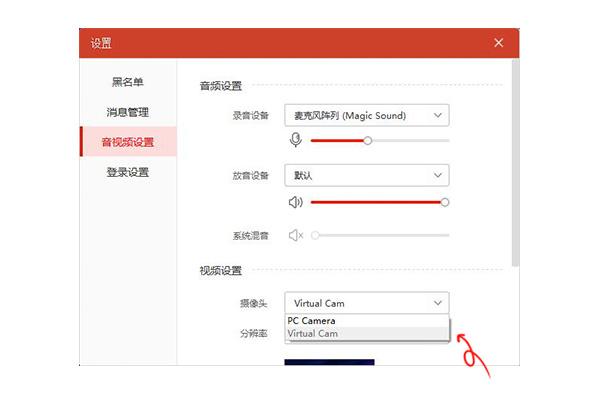Select the 音视频设置 tab
This screenshot has width=600, height=403.
129,142
